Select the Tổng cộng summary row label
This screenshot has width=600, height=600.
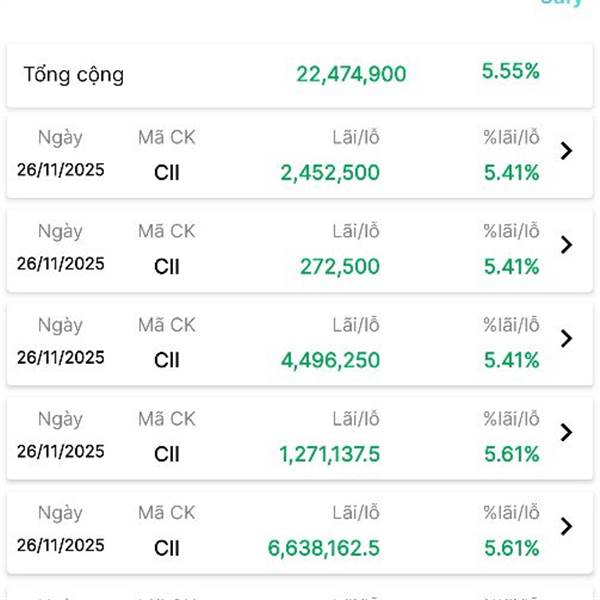[x=74, y=74]
